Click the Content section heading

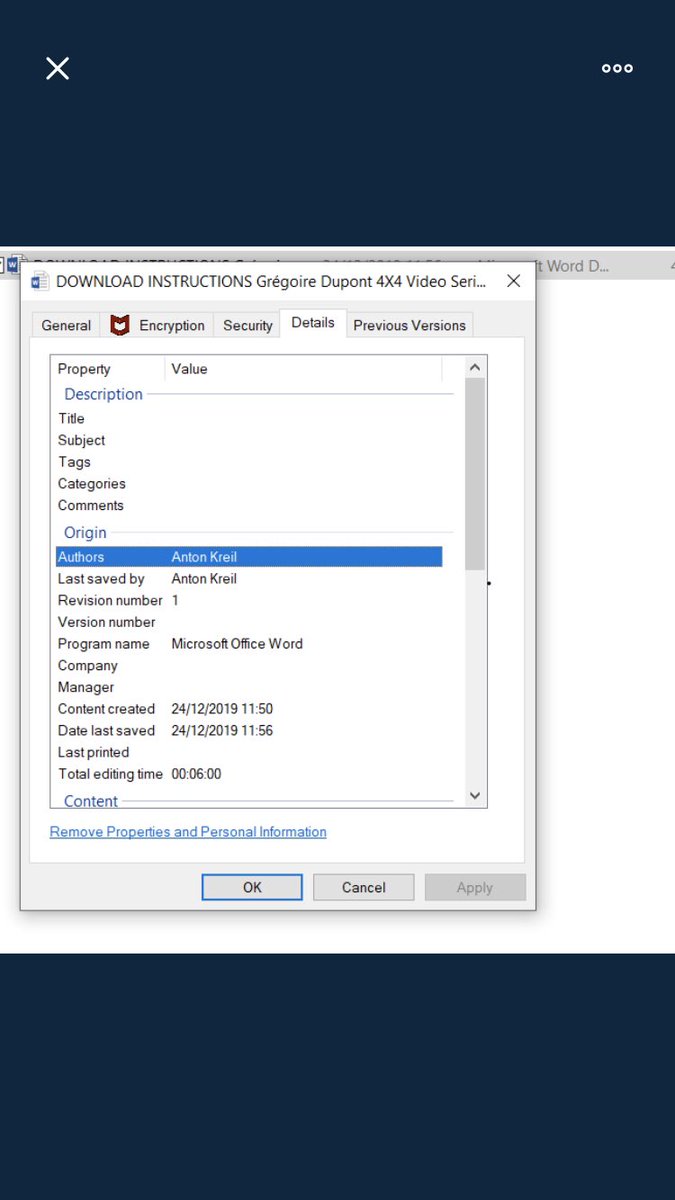click(91, 801)
